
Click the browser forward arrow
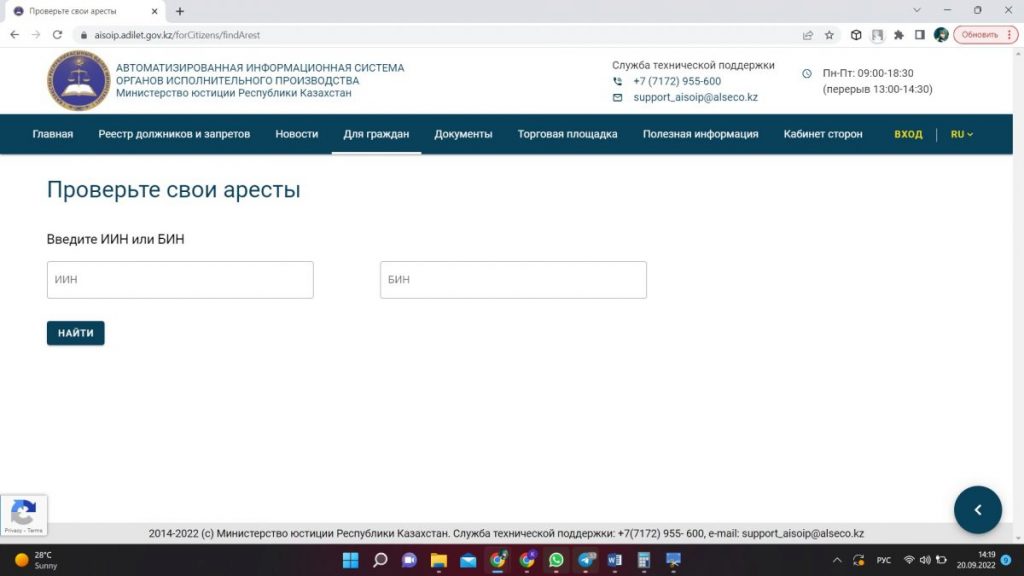36,35
